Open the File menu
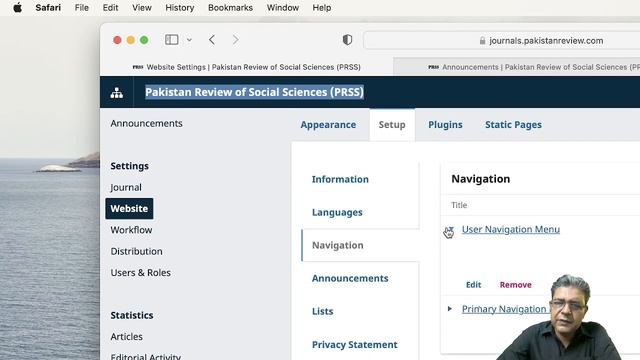 coord(82,8)
